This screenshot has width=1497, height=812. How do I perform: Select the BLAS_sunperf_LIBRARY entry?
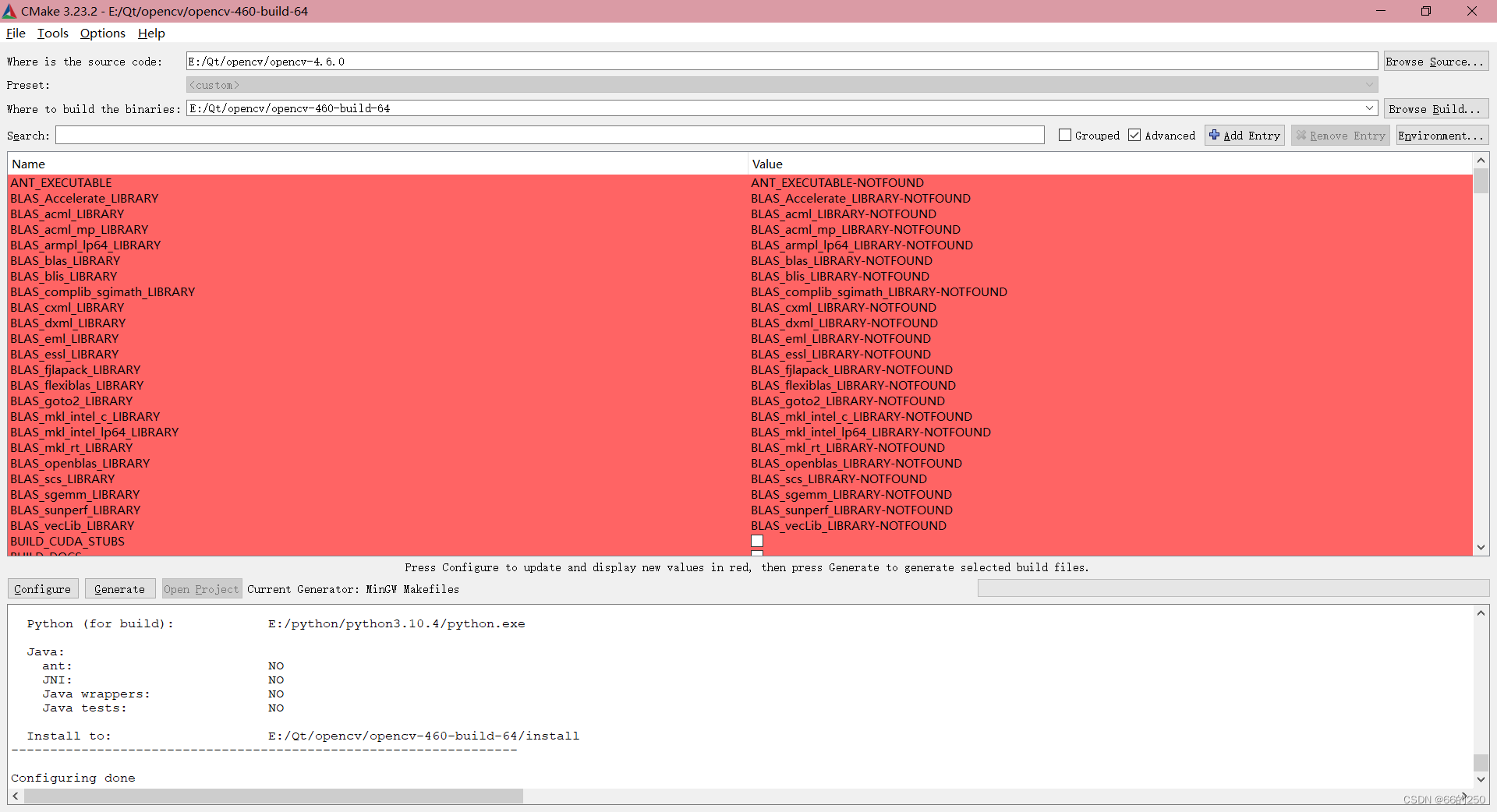point(76,510)
